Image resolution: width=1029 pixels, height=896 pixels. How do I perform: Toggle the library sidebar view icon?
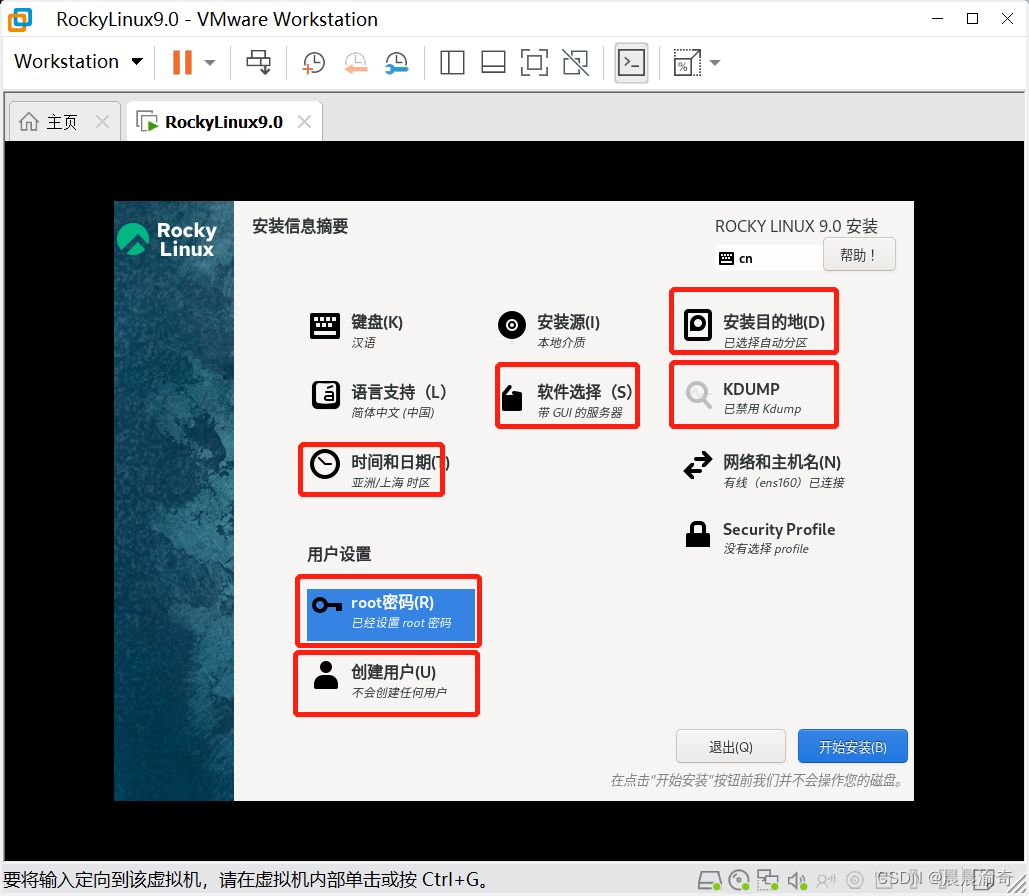pyautogui.click(x=452, y=63)
